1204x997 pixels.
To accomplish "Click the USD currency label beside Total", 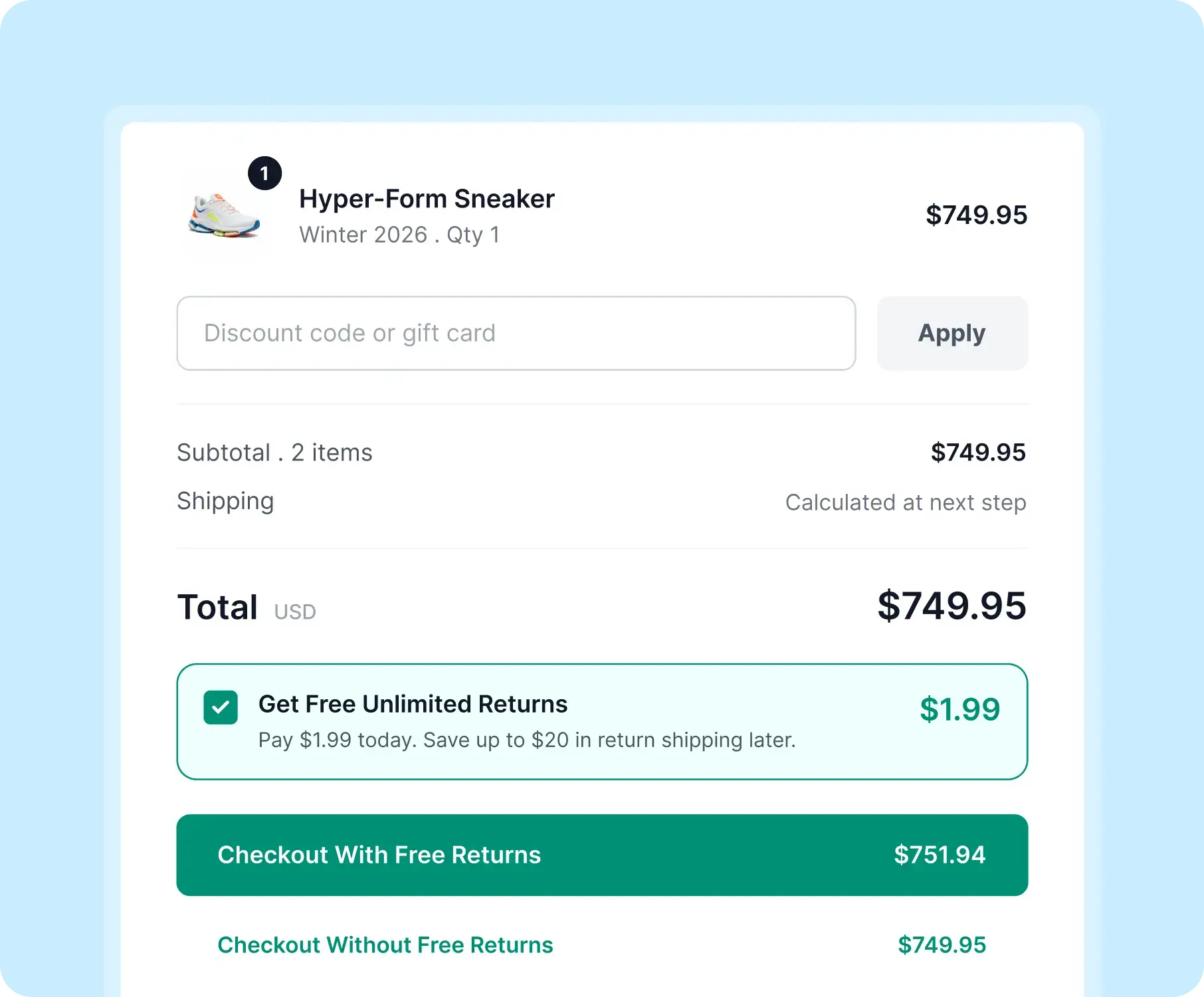I will [295, 611].
